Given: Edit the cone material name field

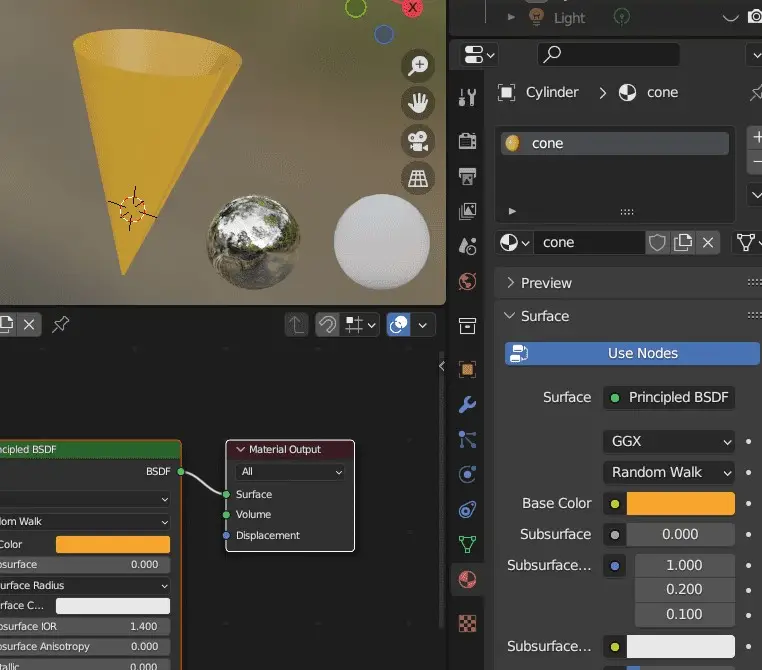Looking at the screenshot, I should (x=589, y=242).
